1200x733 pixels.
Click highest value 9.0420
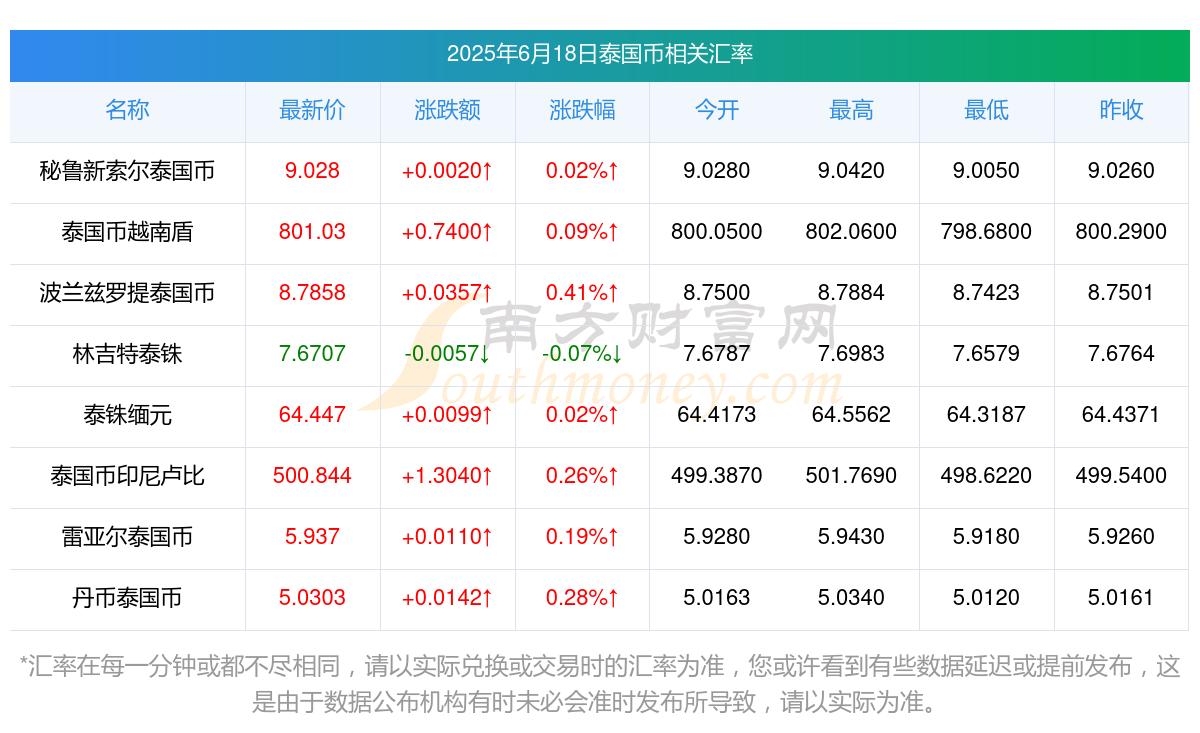[851, 171]
